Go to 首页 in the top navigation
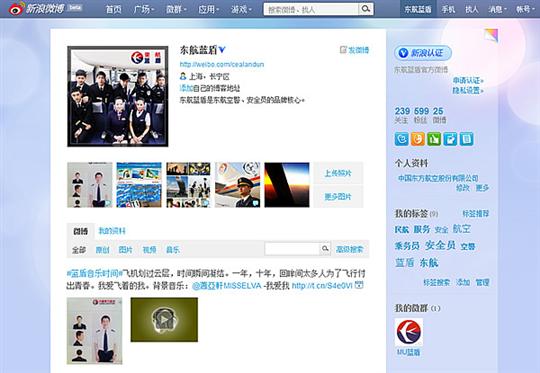Image resolution: width=540 pixels, height=373 pixels. pyautogui.click(x=114, y=9)
